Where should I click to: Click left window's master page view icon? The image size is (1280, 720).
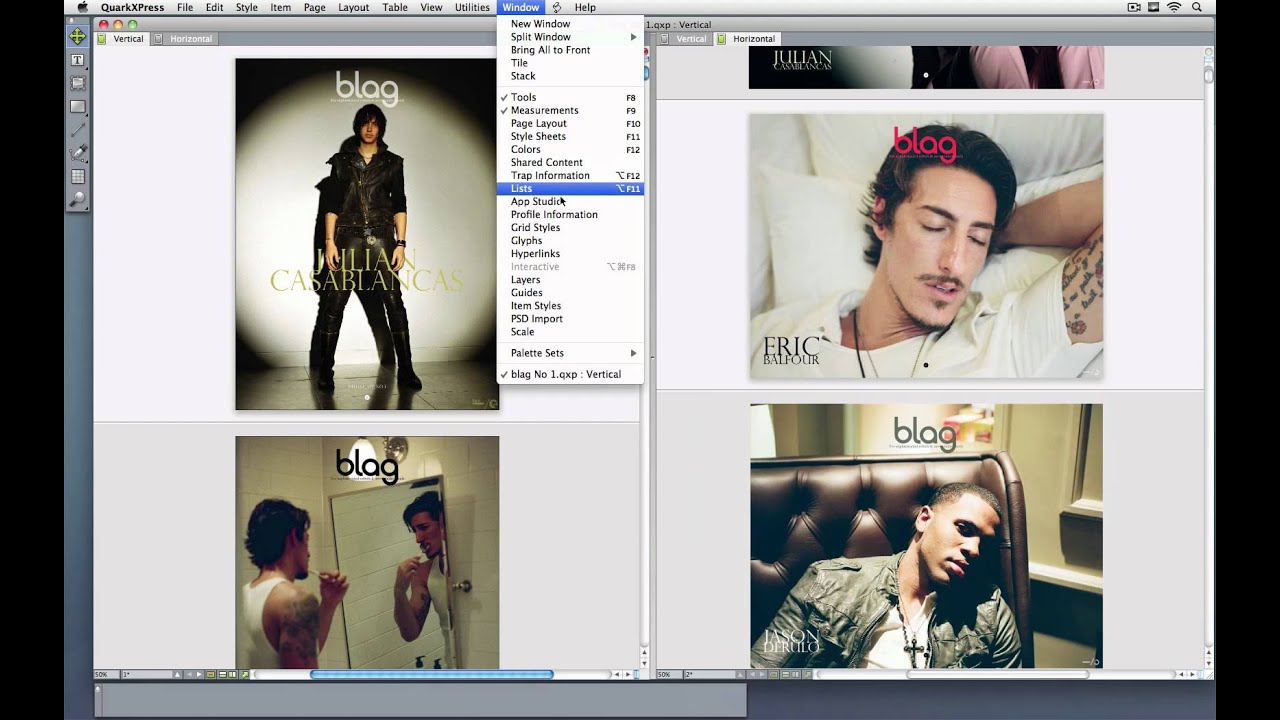[210, 674]
